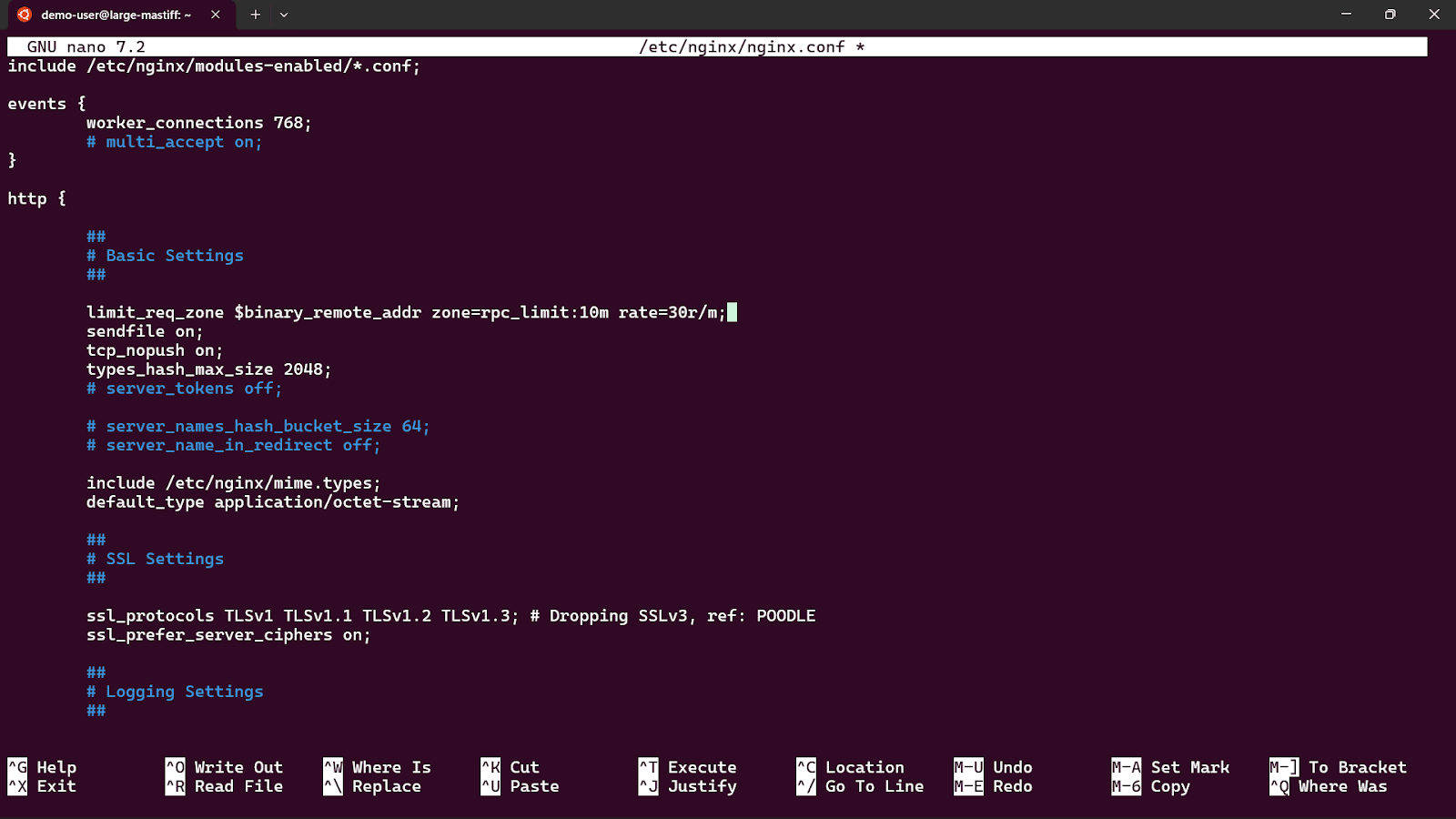The height and width of the screenshot is (819, 1456).
Task: Open a new terminal tab with the plus icon
Action: 255,15
